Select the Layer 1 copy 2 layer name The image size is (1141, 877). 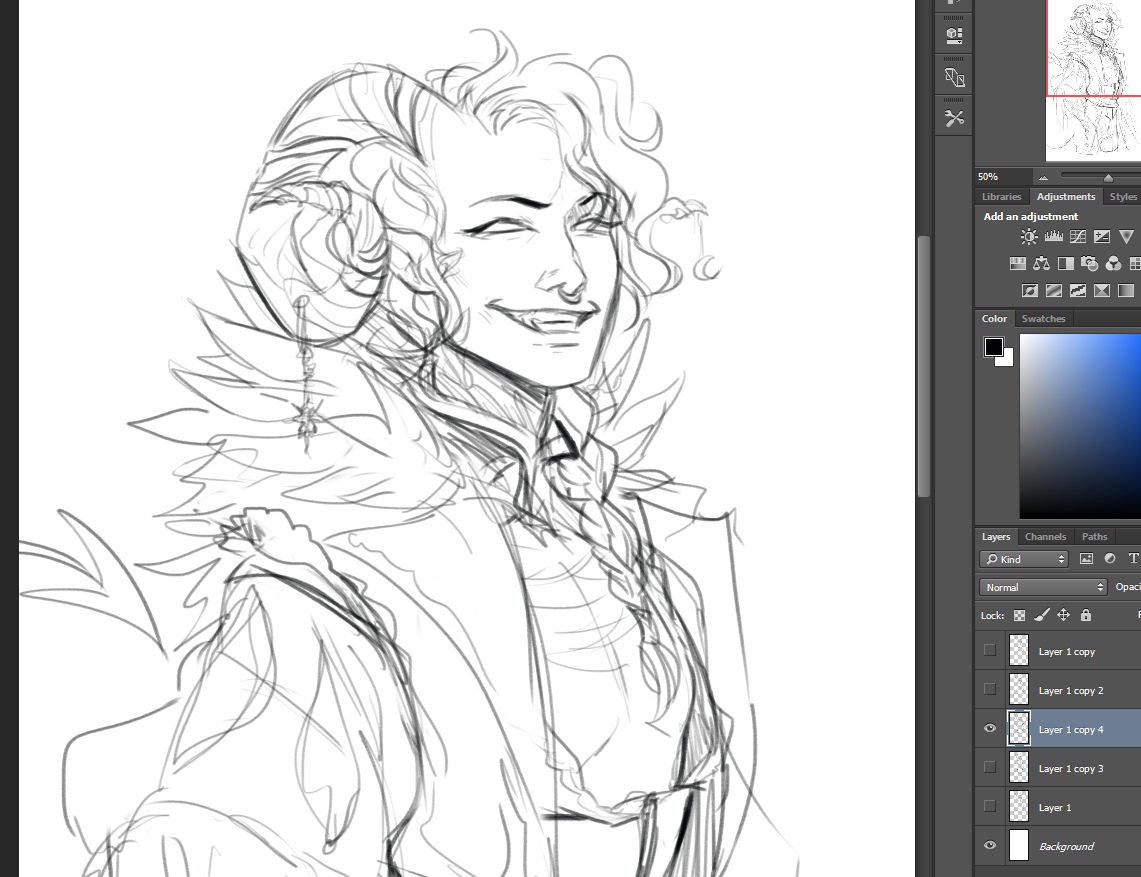tap(1070, 690)
